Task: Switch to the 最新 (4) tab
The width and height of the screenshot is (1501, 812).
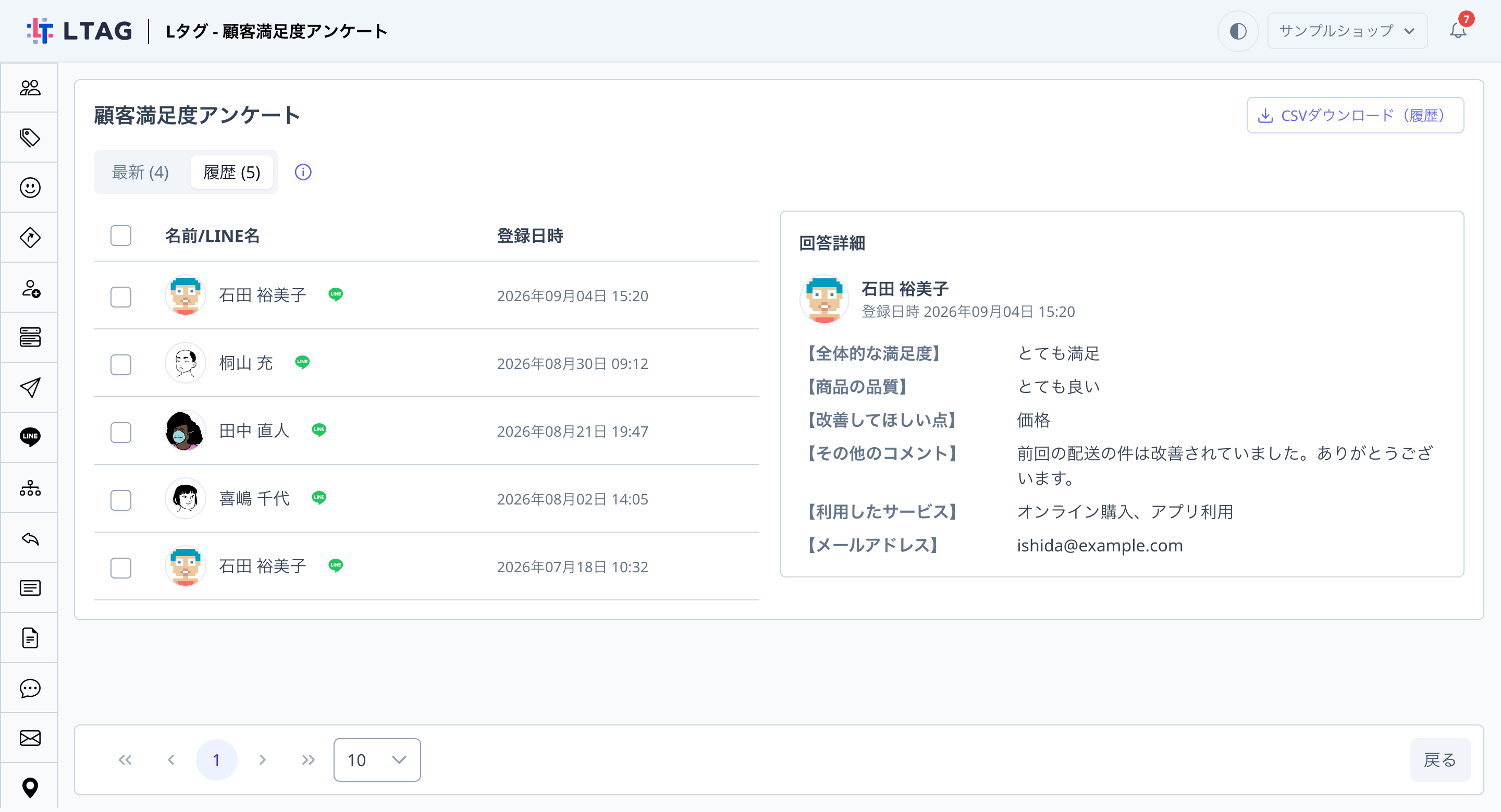Action: pyautogui.click(x=140, y=173)
